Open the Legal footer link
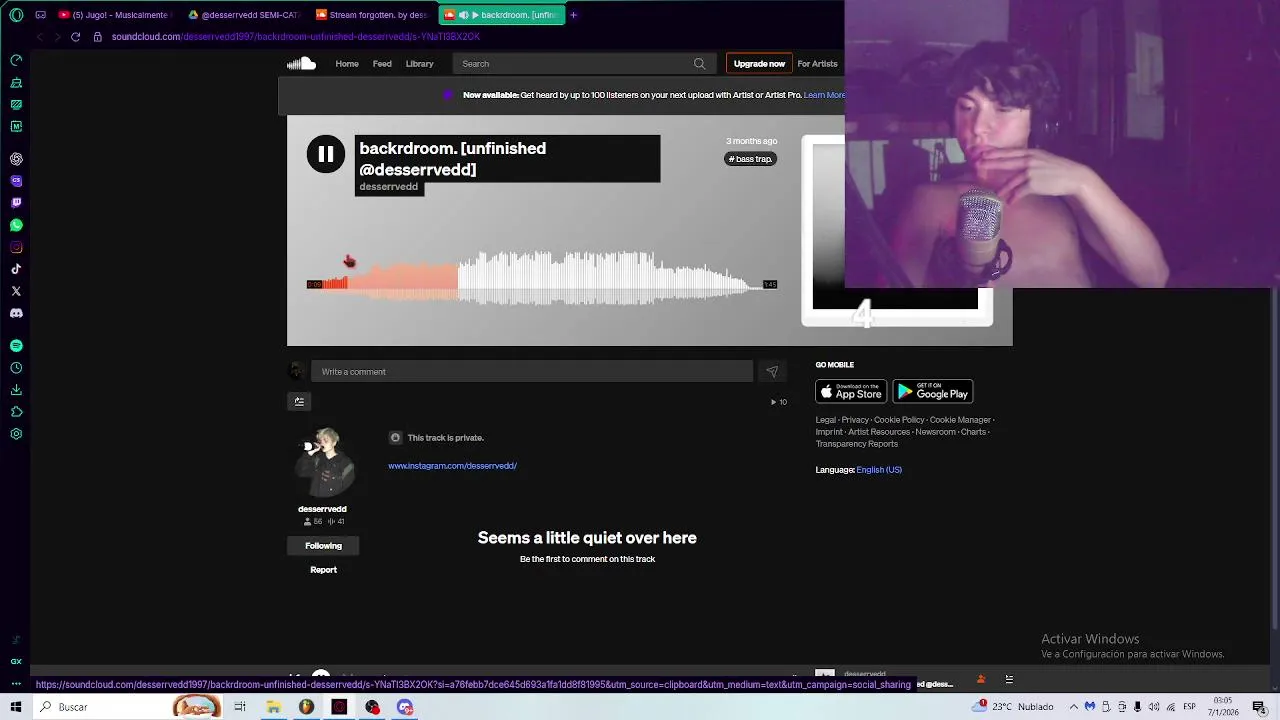1280x720 pixels. (x=826, y=420)
